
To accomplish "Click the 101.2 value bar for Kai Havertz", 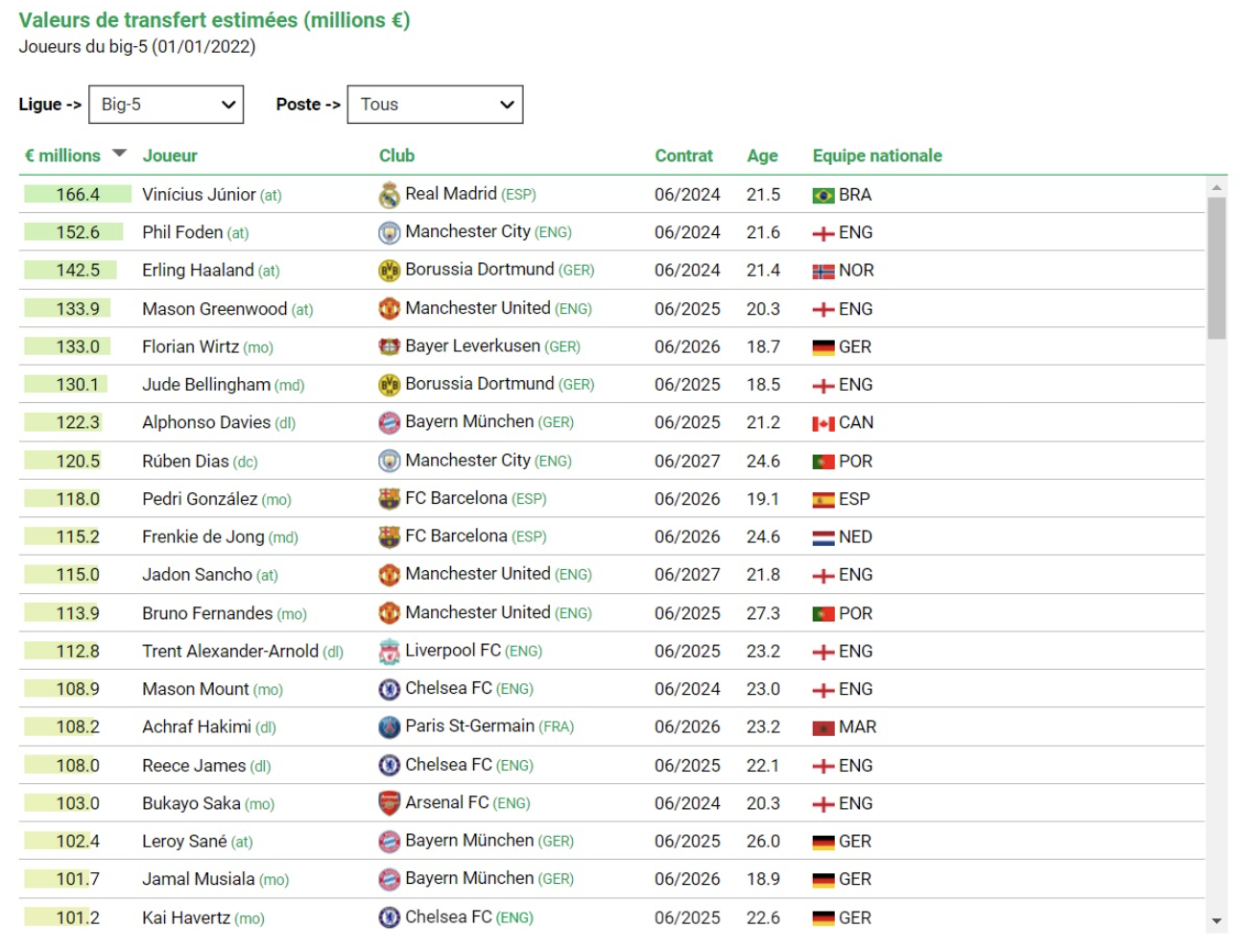I will coord(58,917).
